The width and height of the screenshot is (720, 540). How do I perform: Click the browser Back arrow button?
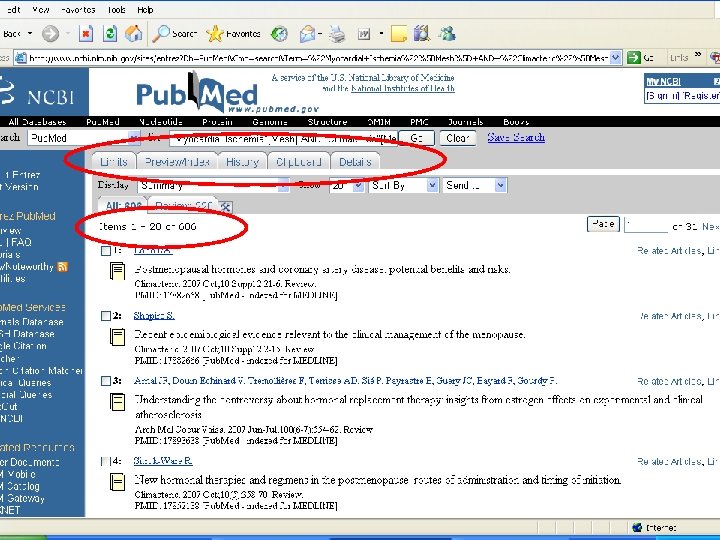click(x=12, y=34)
